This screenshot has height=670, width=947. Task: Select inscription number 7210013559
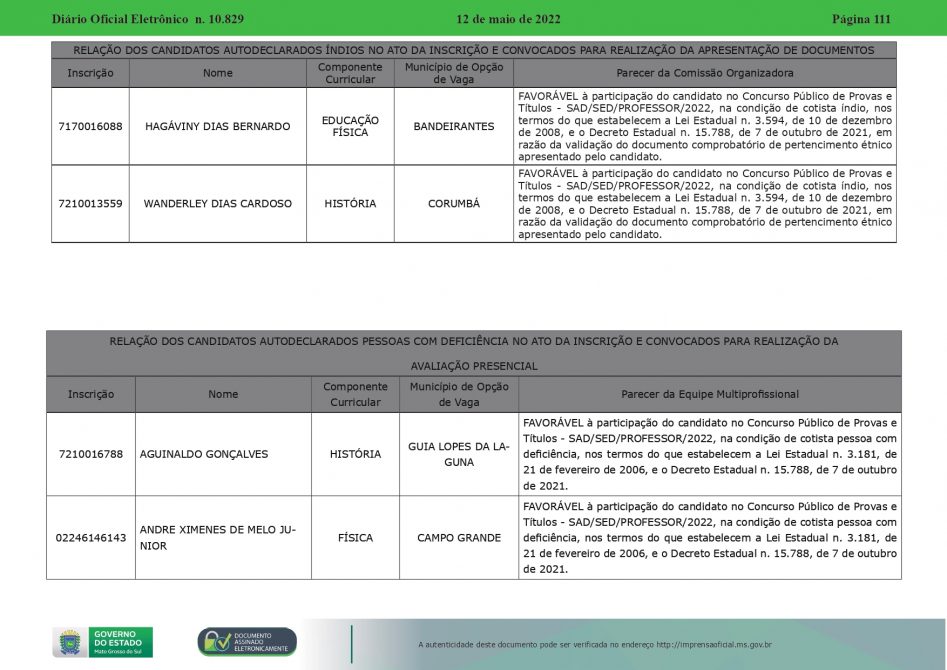[90, 204]
